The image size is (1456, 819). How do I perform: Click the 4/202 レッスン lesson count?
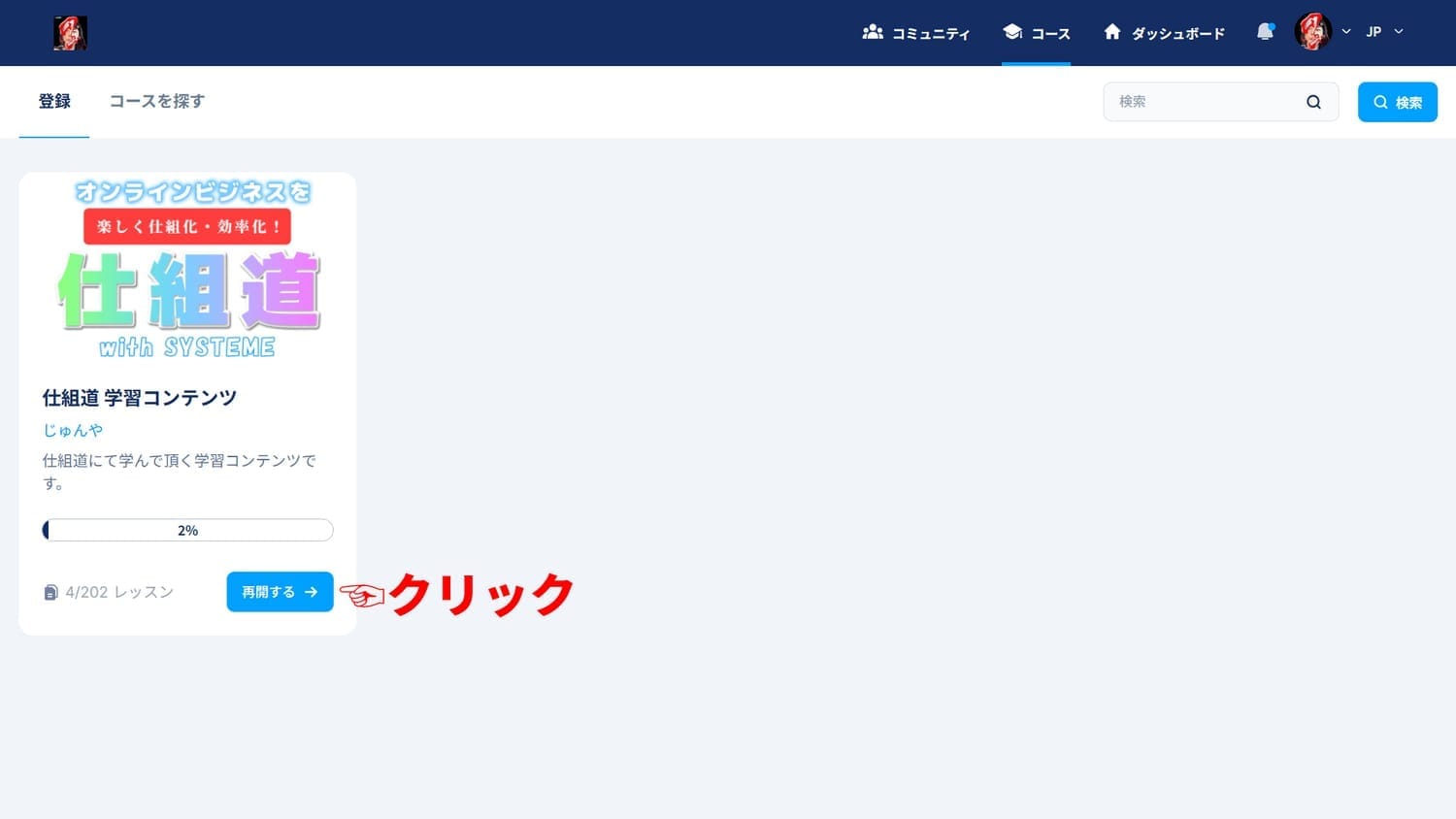[119, 592]
